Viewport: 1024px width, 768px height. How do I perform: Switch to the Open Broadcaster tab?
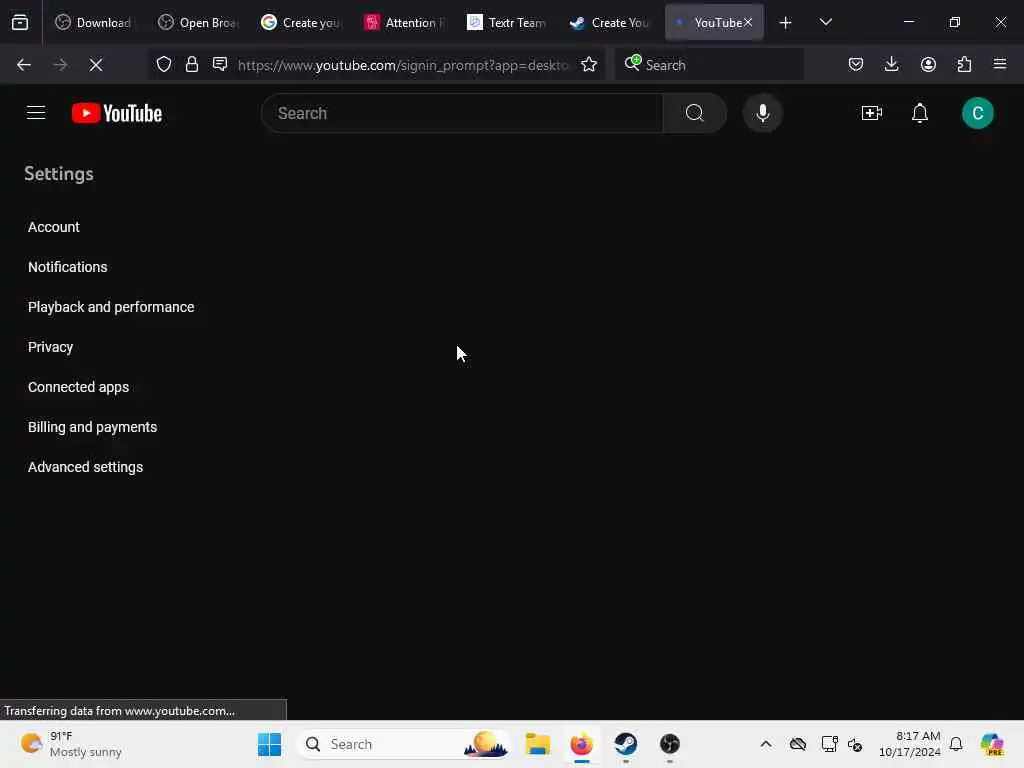199,23
